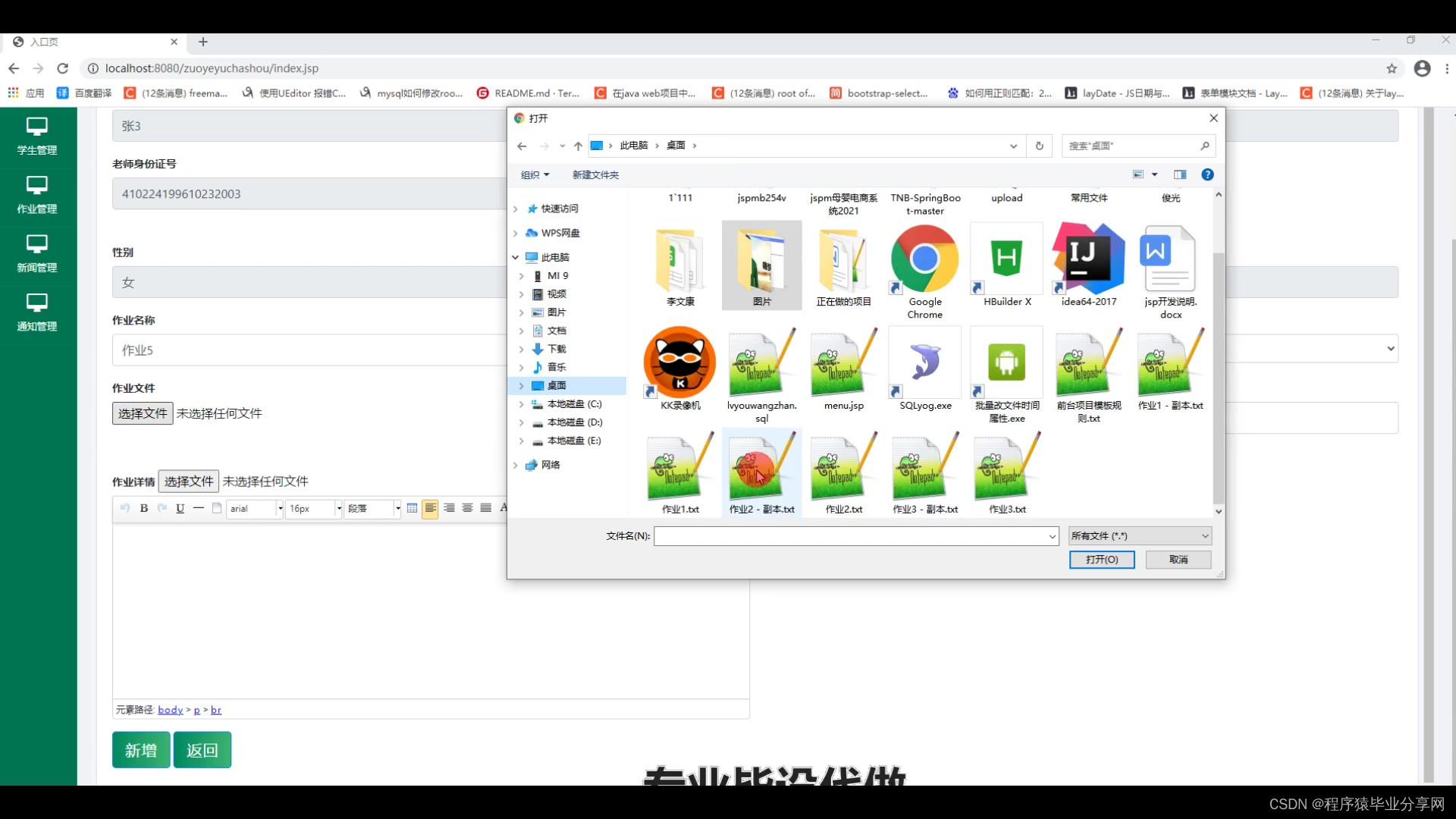Click the 文件名 input field
This screenshot has height=819, width=1456.
tap(850, 536)
